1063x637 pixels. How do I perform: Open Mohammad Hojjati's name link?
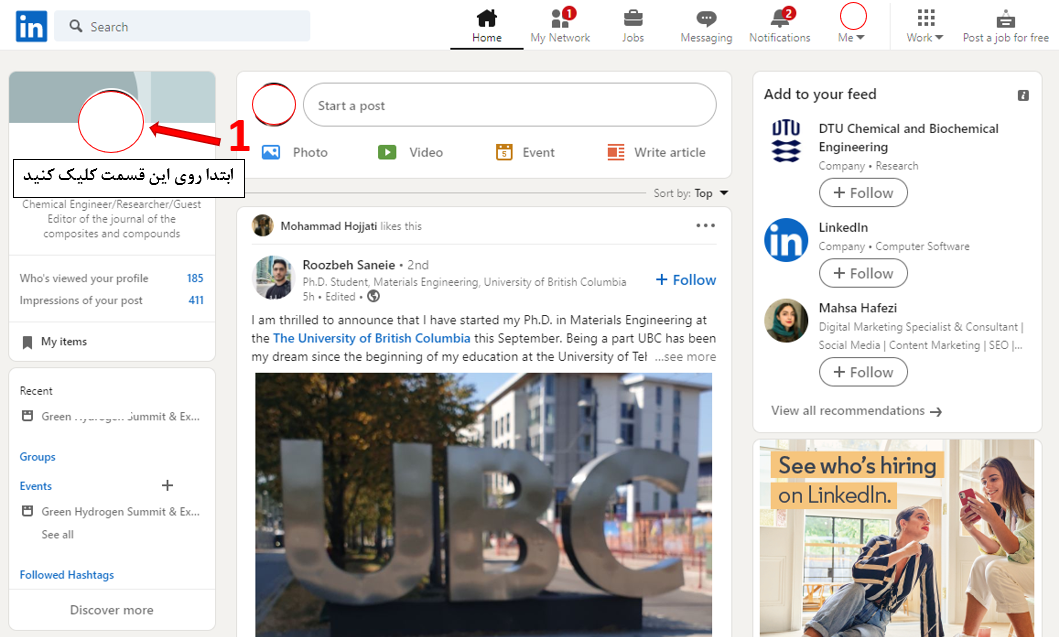tap(329, 226)
